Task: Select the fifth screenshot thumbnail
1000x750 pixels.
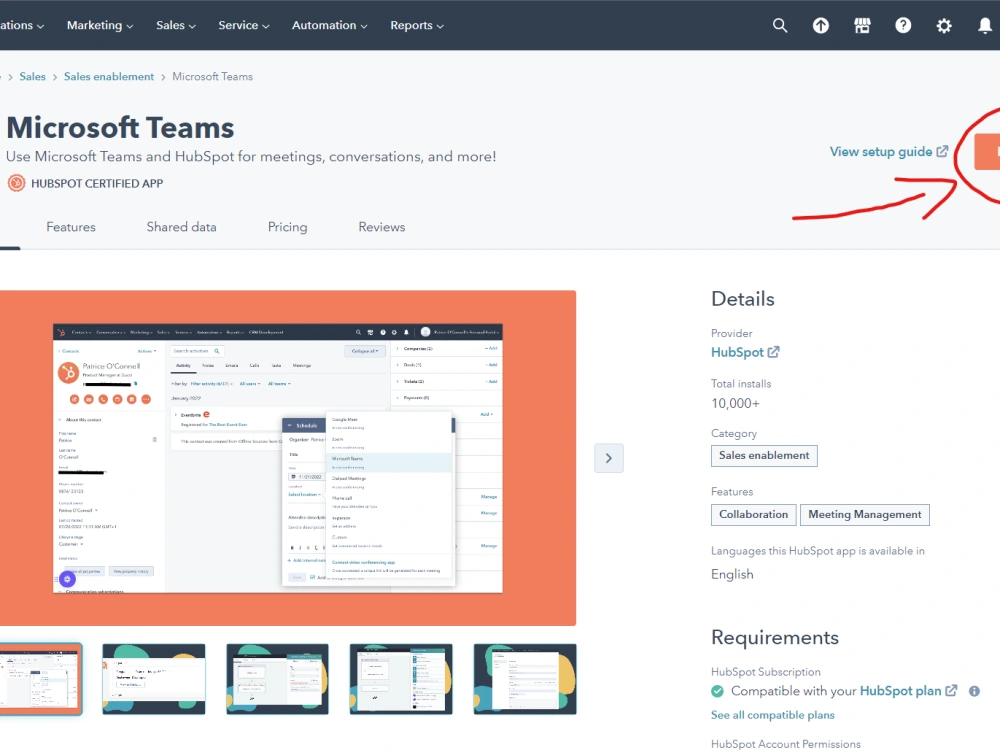Action: click(525, 679)
